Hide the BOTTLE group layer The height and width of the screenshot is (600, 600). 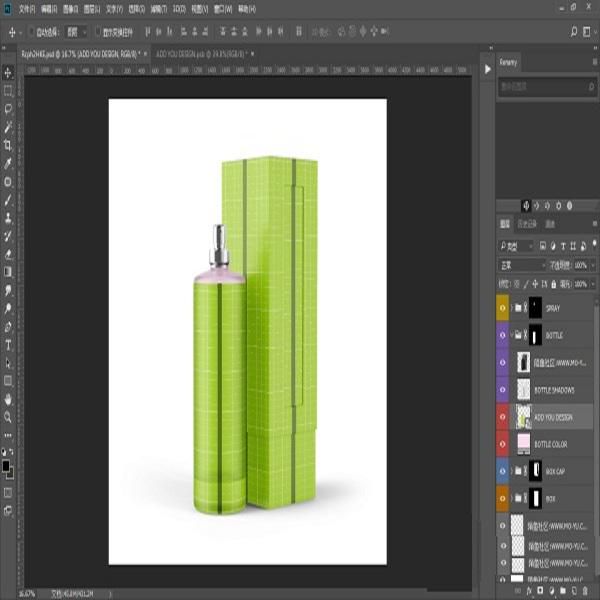pyautogui.click(x=502, y=335)
